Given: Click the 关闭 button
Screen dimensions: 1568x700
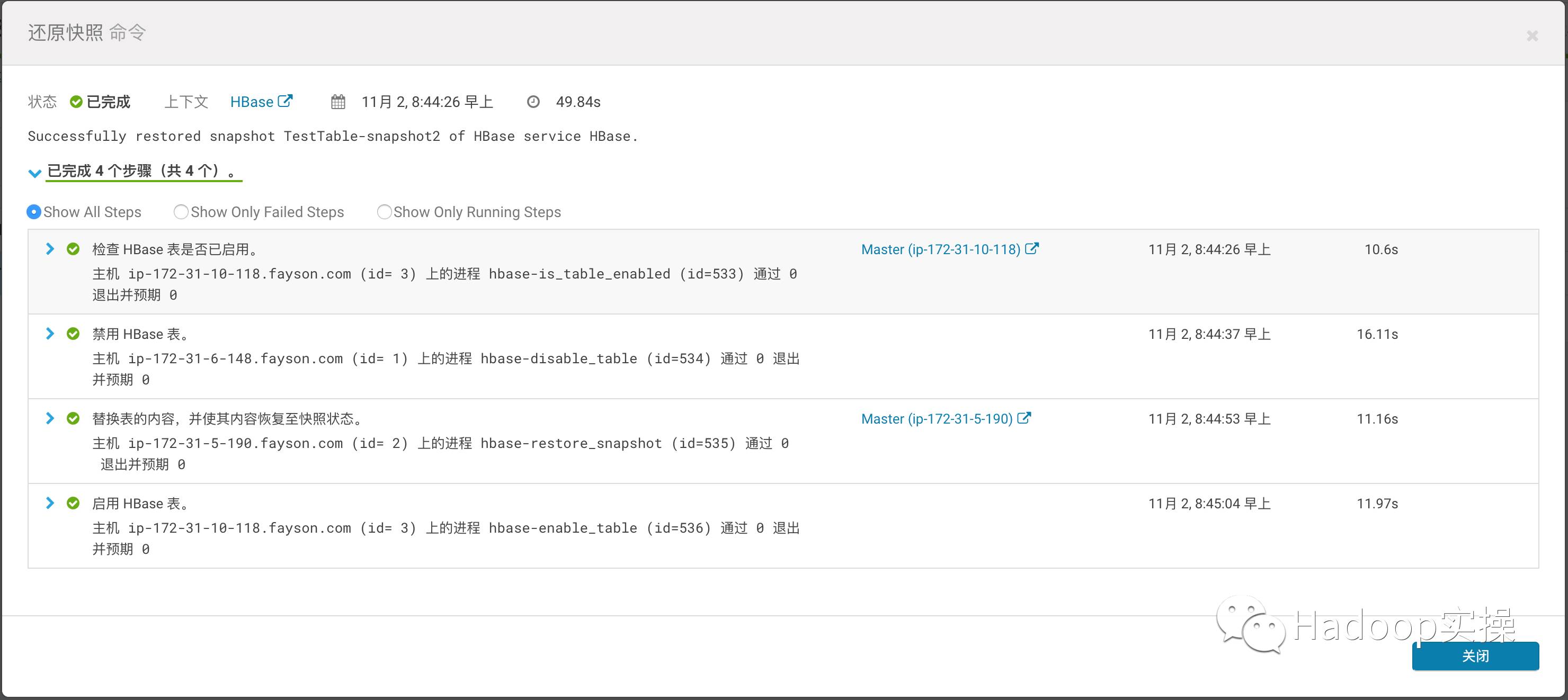Looking at the screenshot, I should point(1475,656).
